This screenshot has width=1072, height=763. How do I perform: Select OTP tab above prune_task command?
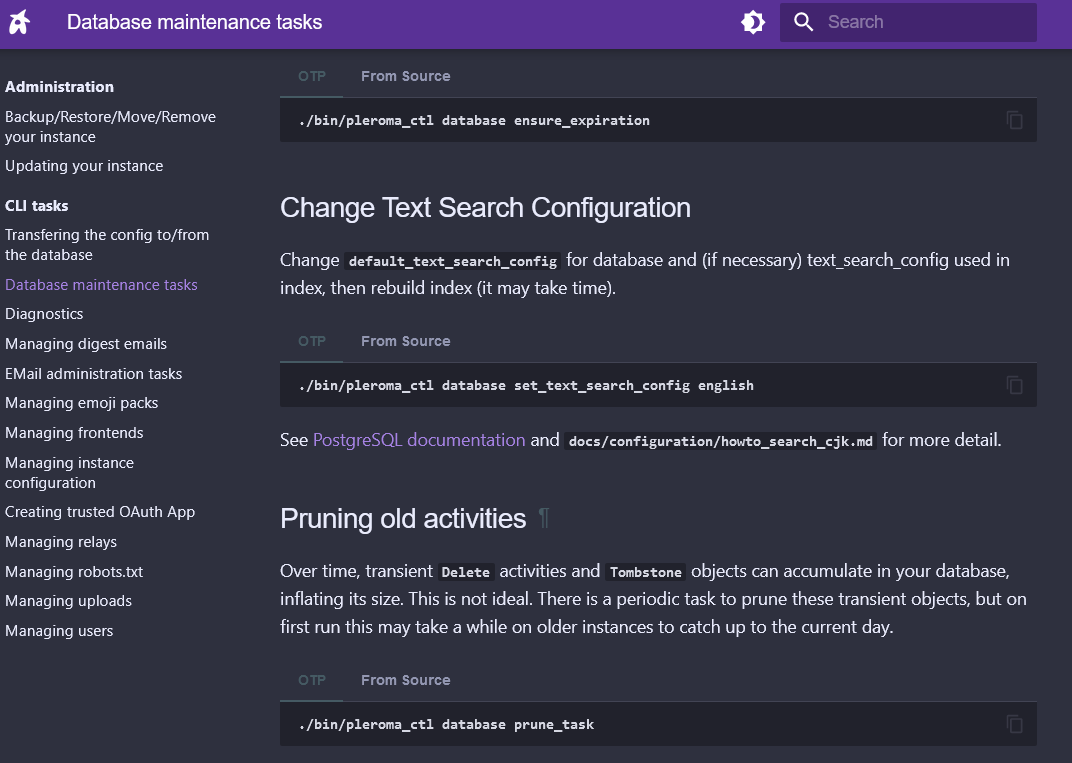coord(312,680)
